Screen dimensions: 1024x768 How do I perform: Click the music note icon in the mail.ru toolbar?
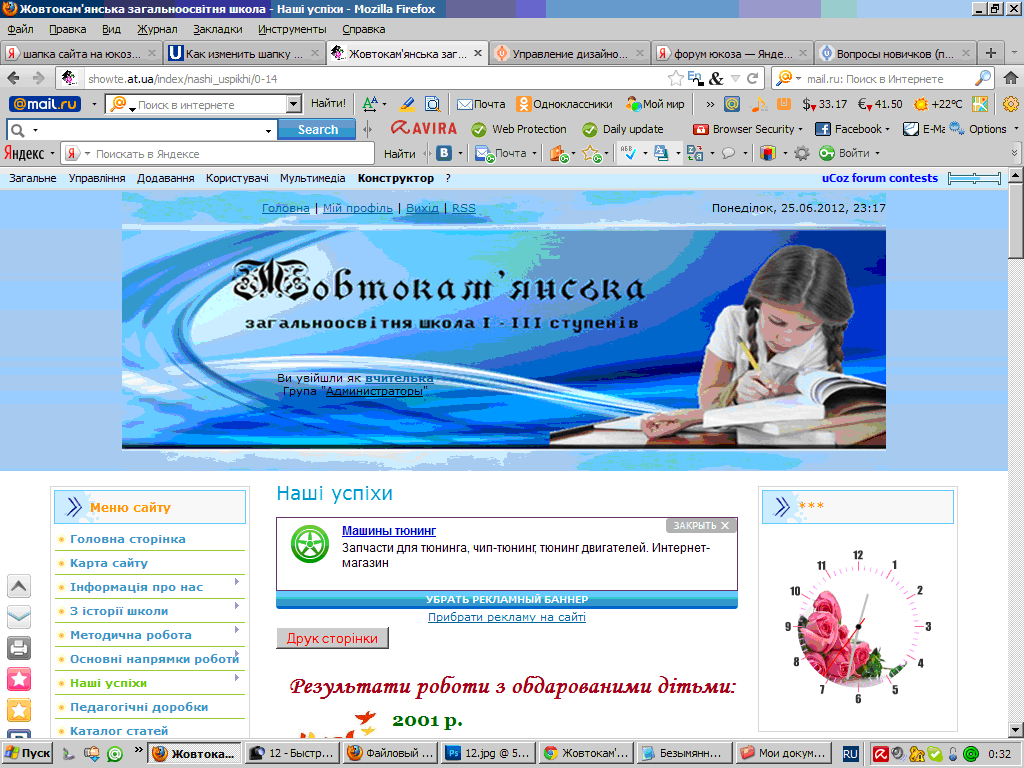pyautogui.click(x=758, y=104)
